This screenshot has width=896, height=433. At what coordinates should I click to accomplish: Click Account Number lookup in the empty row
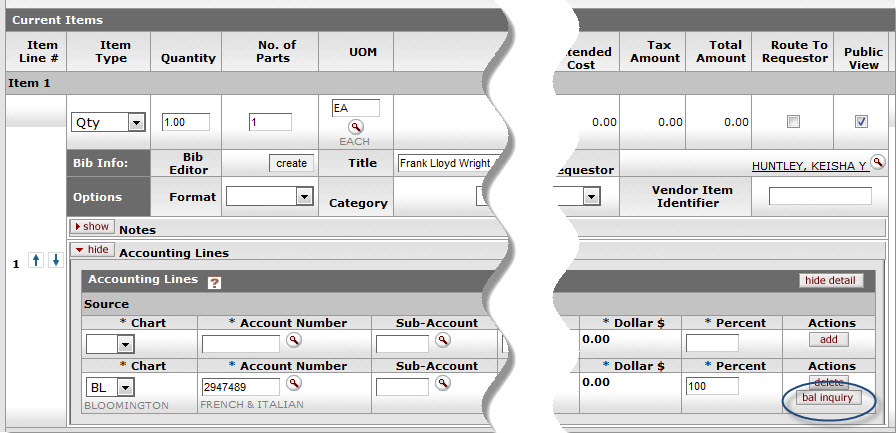coord(294,341)
